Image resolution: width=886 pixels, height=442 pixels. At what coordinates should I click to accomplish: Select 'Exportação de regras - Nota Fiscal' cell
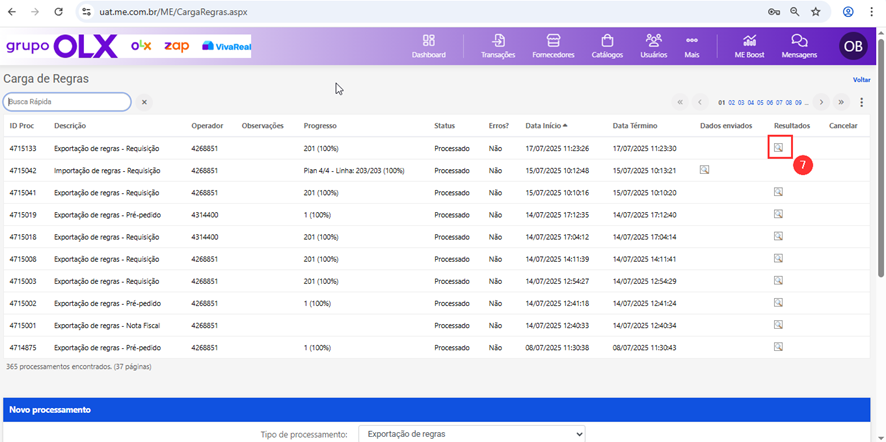coord(107,325)
